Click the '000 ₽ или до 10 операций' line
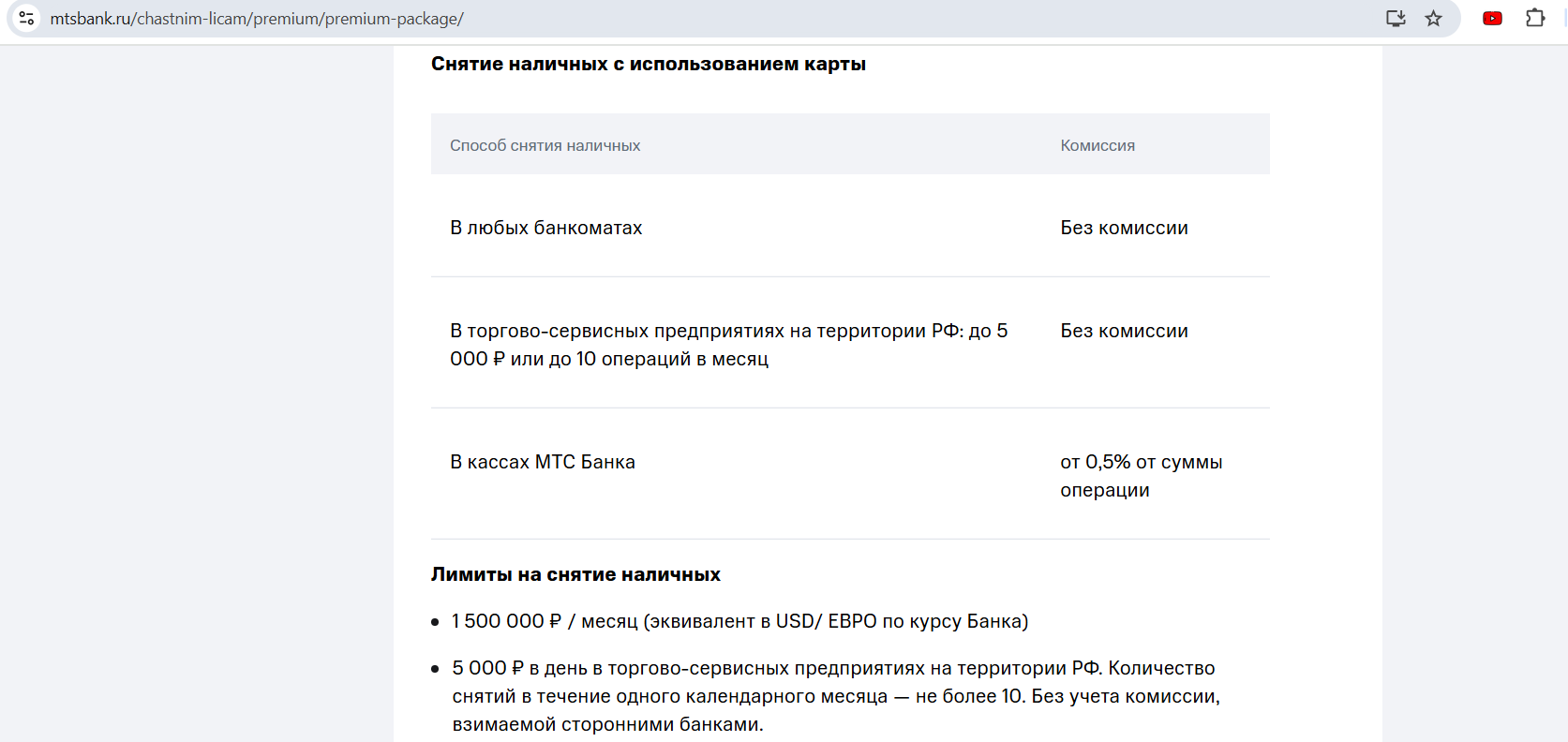The width and height of the screenshot is (1568, 742). (609, 359)
